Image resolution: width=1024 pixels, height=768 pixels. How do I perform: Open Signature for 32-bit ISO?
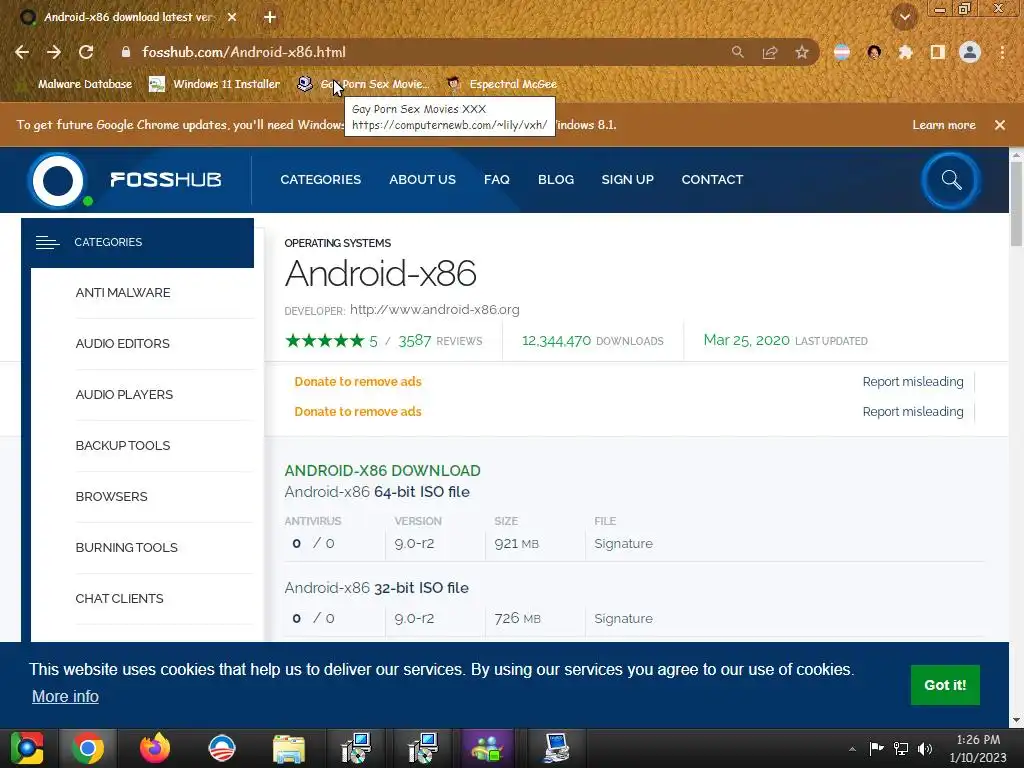623,618
